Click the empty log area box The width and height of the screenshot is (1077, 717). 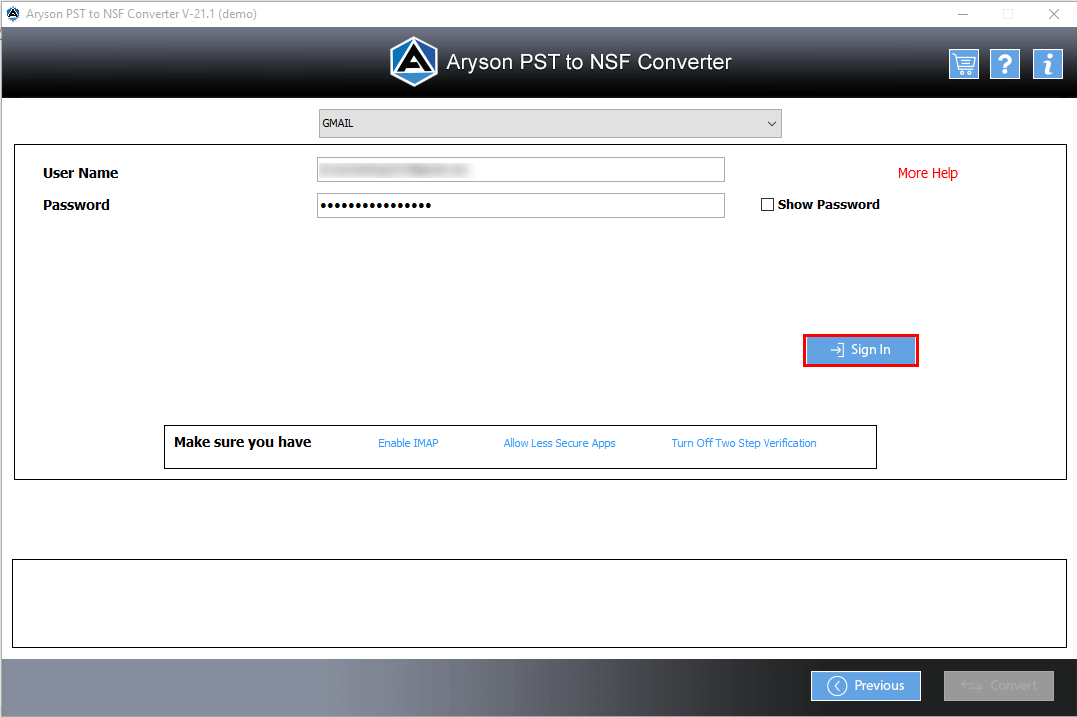point(539,603)
